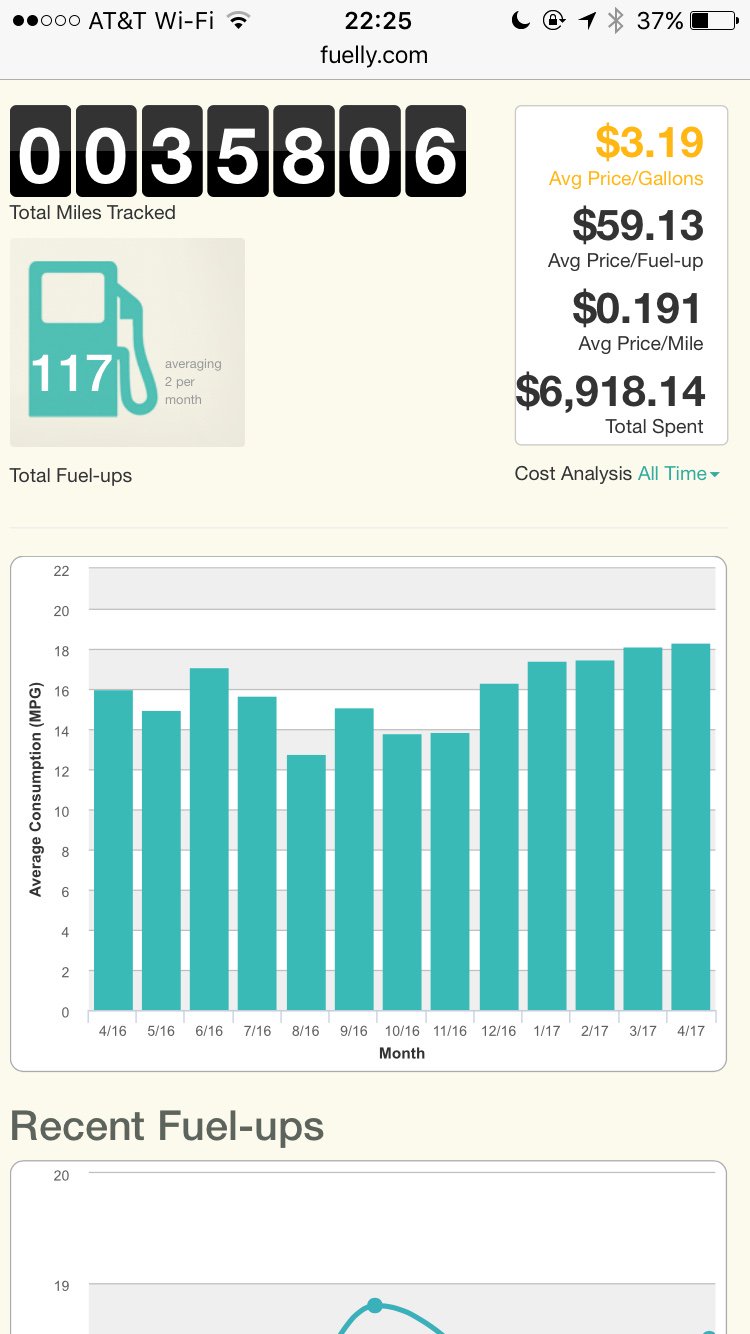Tap the fuelly.com address bar
Viewport: 750px width, 1334px height.
[374, 56]
